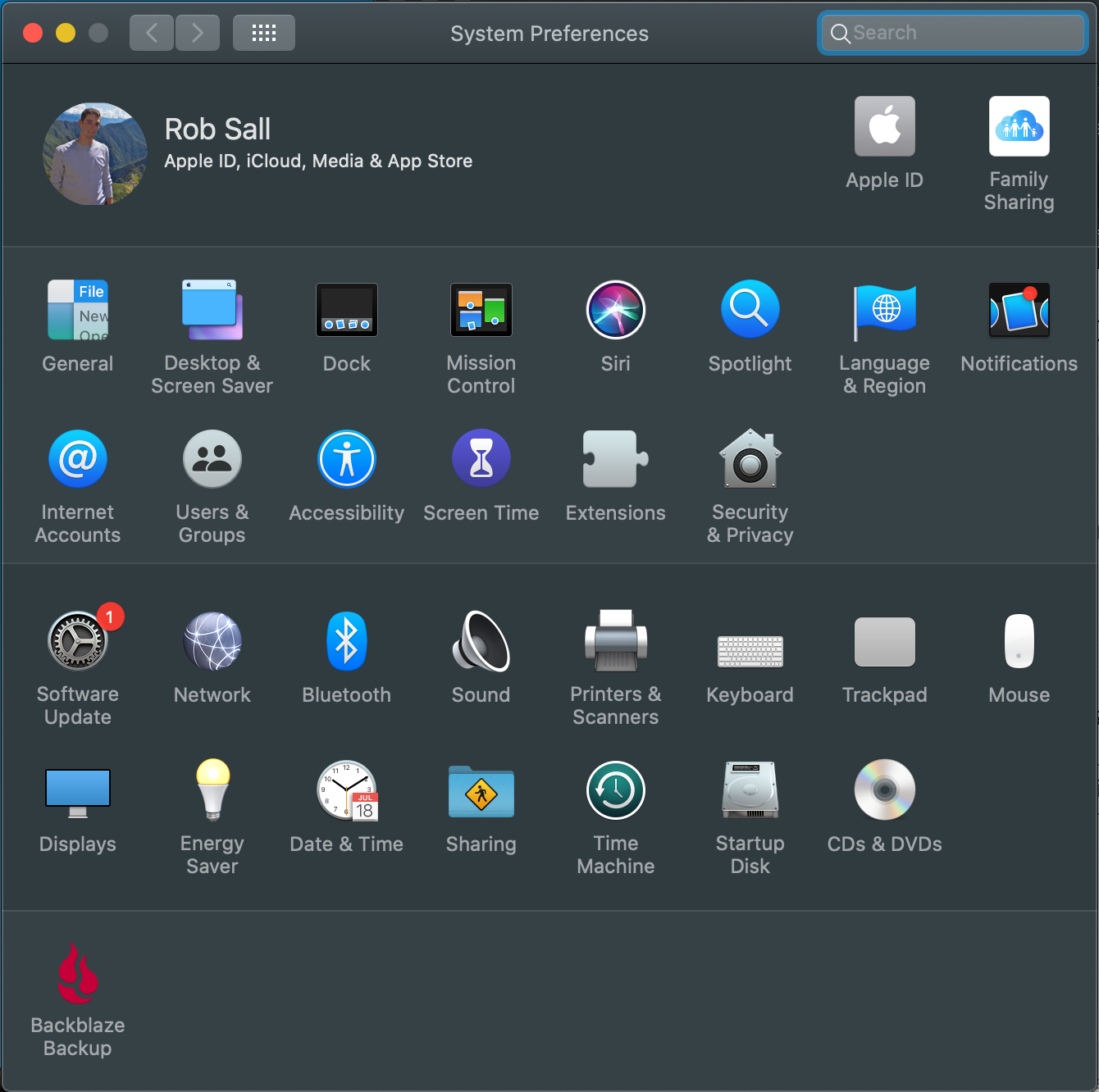Click Rob Sall's profile picture
Screen dimensions: 1099x1092
point(95,154)
